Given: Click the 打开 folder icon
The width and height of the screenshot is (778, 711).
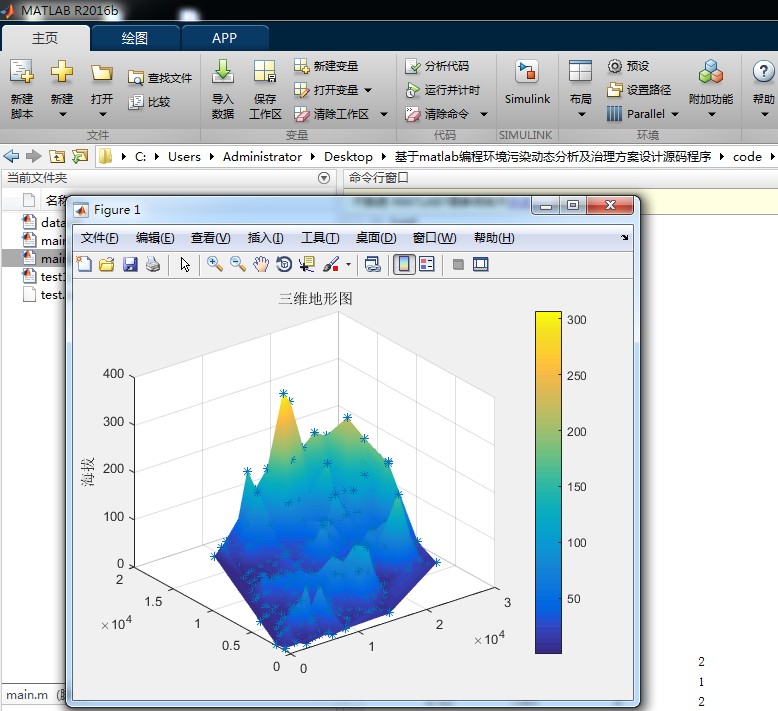Looking at the screenshot, I should [x=102, y=73].
